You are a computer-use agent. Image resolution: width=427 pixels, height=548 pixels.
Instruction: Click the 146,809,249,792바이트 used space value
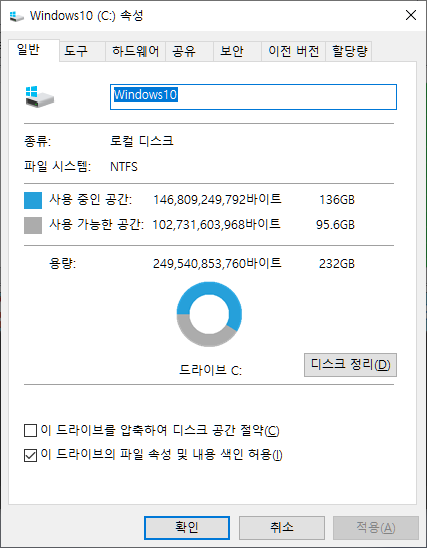[217, 200]
